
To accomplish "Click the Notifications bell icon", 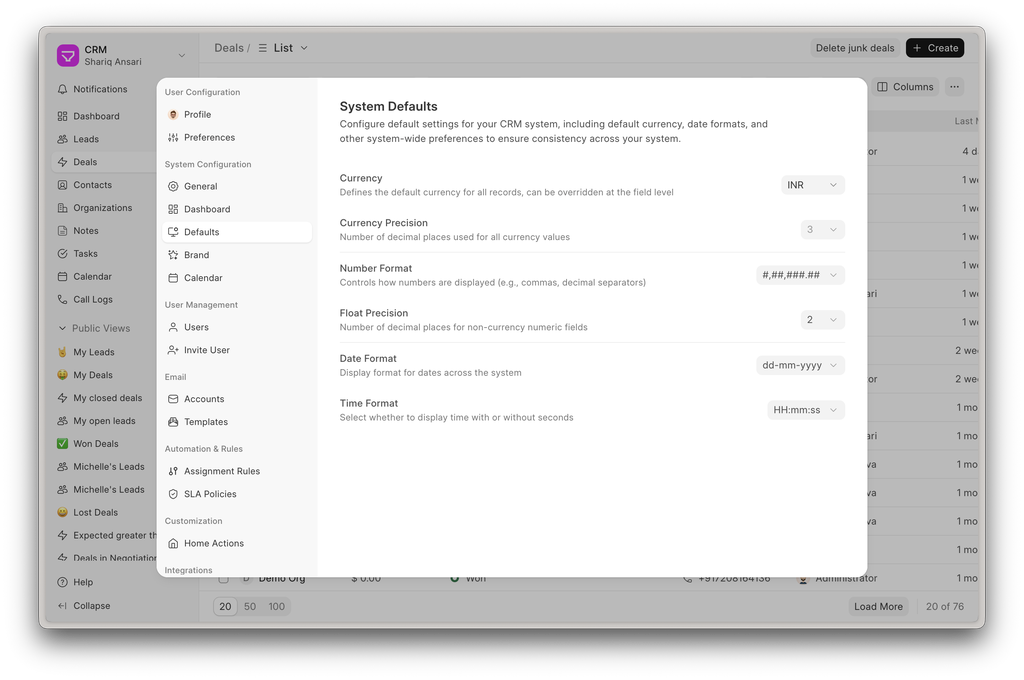I will (x=63, y=89).
